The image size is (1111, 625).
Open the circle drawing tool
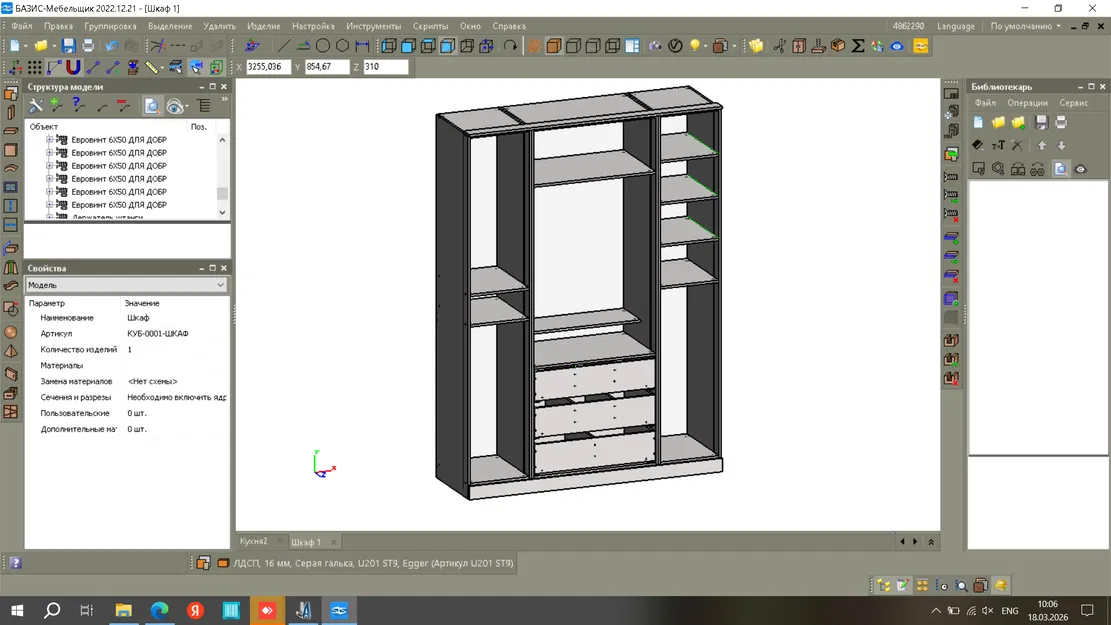pos(322,45)
